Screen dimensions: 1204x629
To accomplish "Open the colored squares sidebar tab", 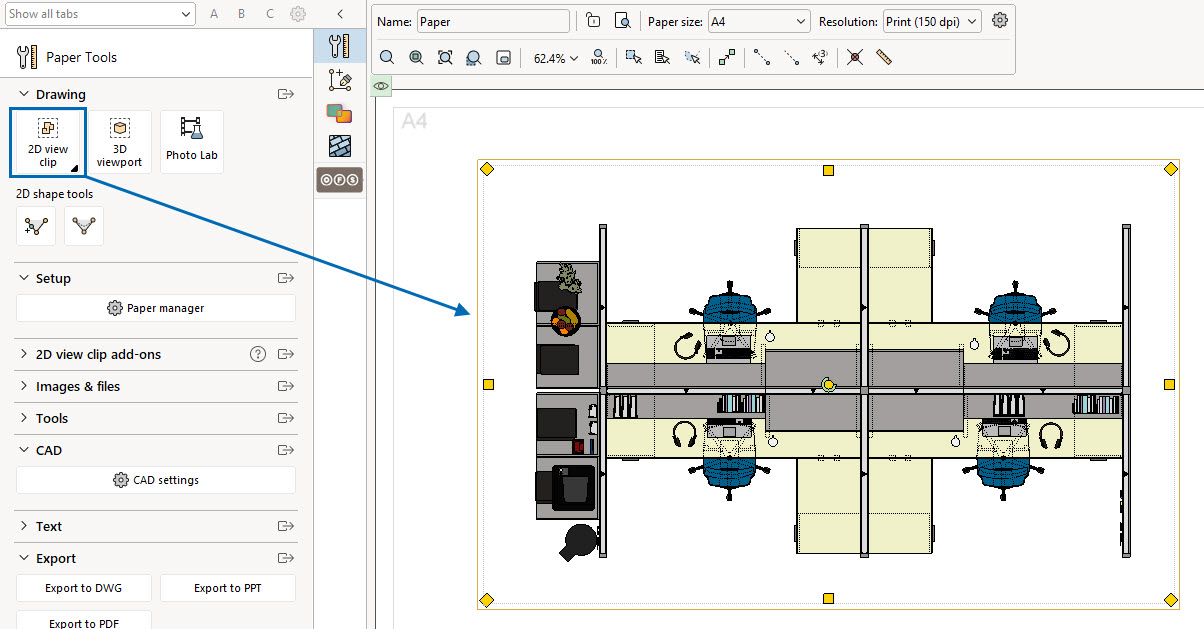I will point(340,113).
